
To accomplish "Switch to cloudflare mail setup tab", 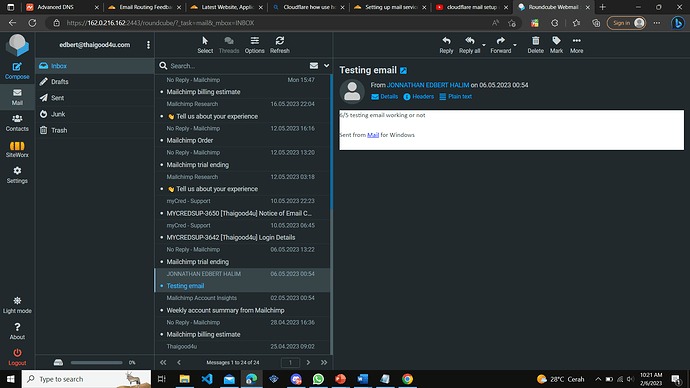I will 471,7.
